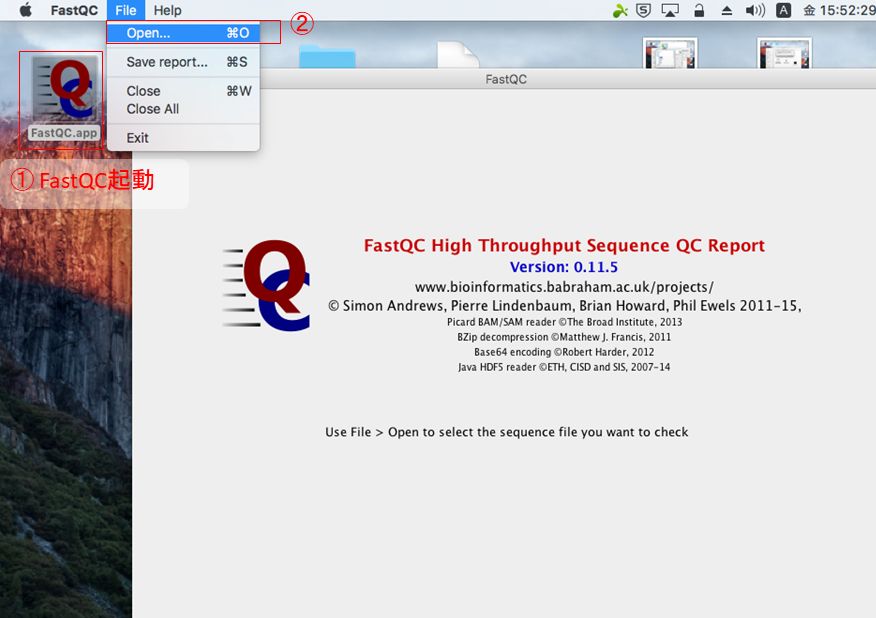Click the green bird menu bar icon
The image size is (876, 618).
(x=620, y=10)
